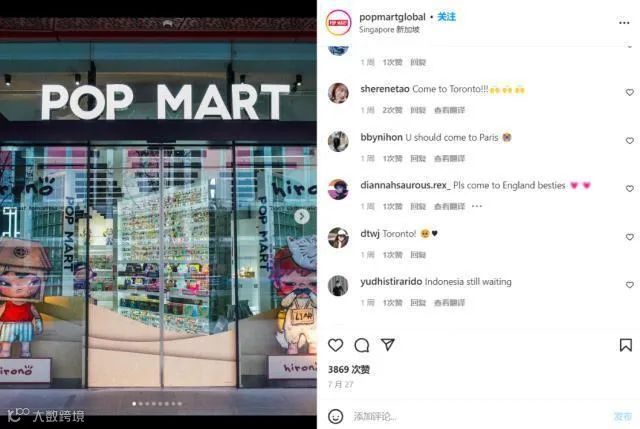The width and height of the screenshot is (640, 429).
Task: Like yudhistirarido's Indonesia comment
Action: pos(629,285)
